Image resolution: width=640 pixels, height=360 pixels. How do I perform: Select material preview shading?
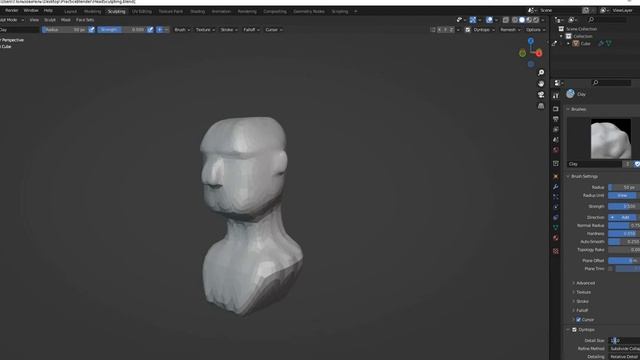tap(529, 20)
